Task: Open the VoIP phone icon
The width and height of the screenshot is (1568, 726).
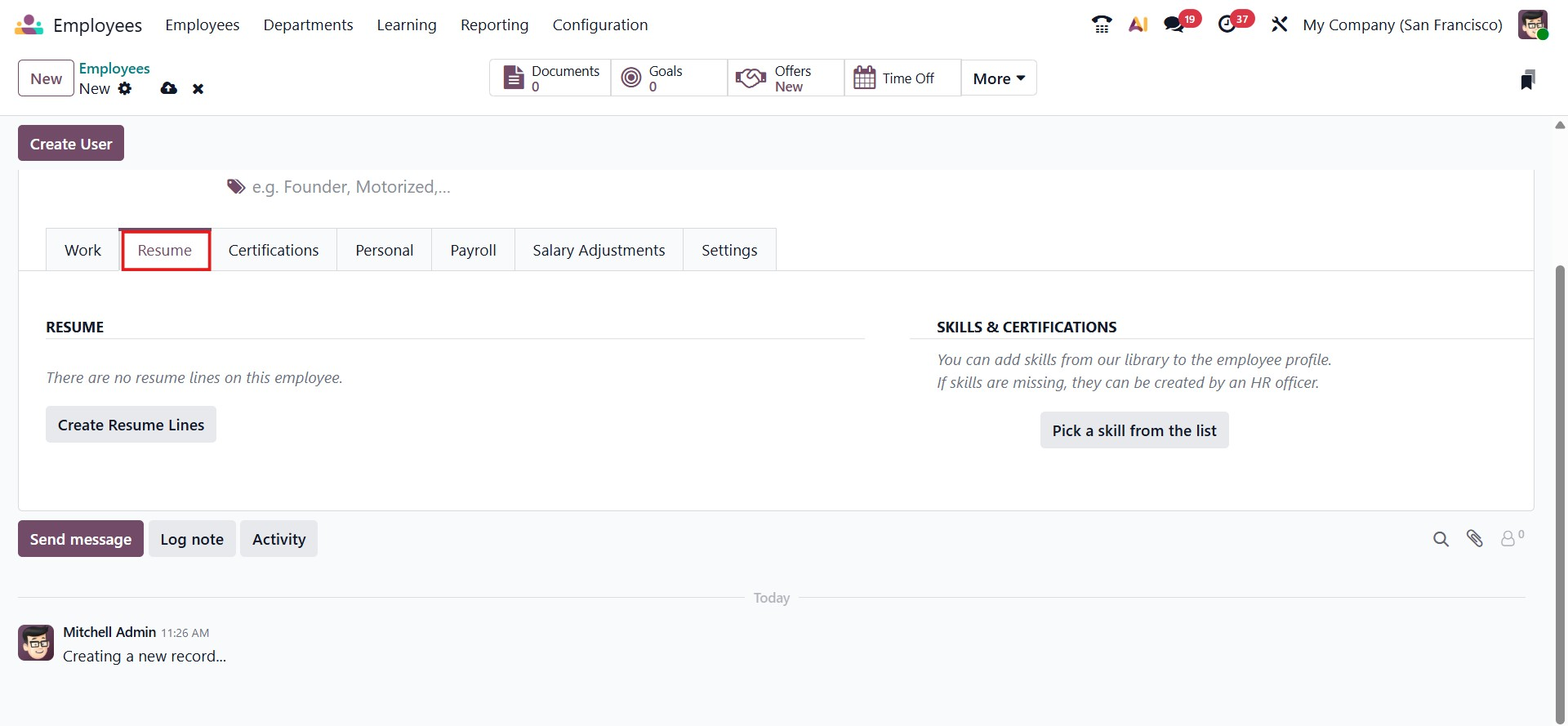Action: point(1102,24)
